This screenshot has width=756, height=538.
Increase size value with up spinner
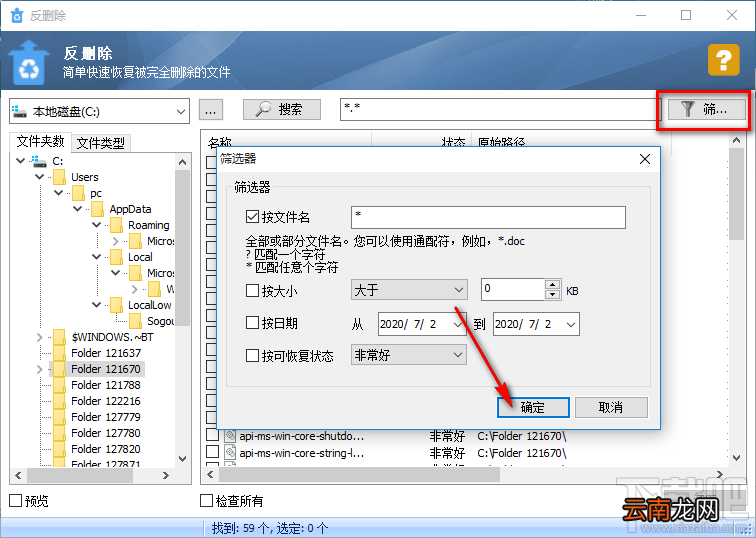[x=553, y=284]
